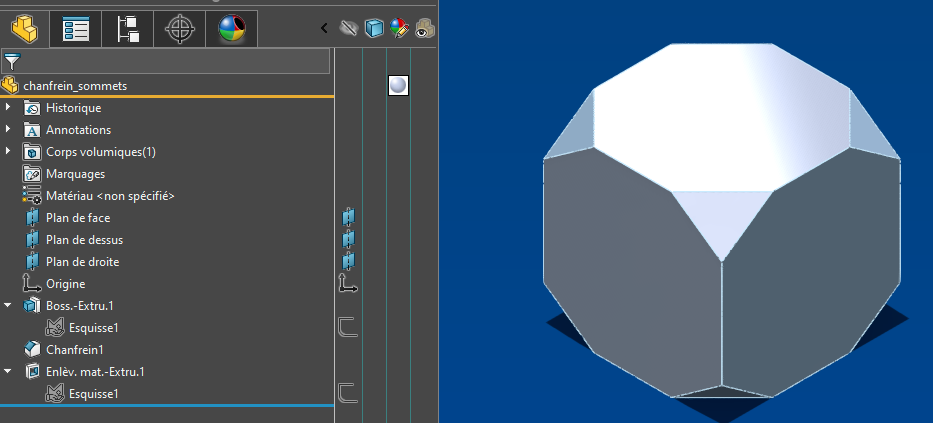
Task: Toggle display-pane visibility of Boss.-Extru.1 sketch
Action: click(348, 327)
